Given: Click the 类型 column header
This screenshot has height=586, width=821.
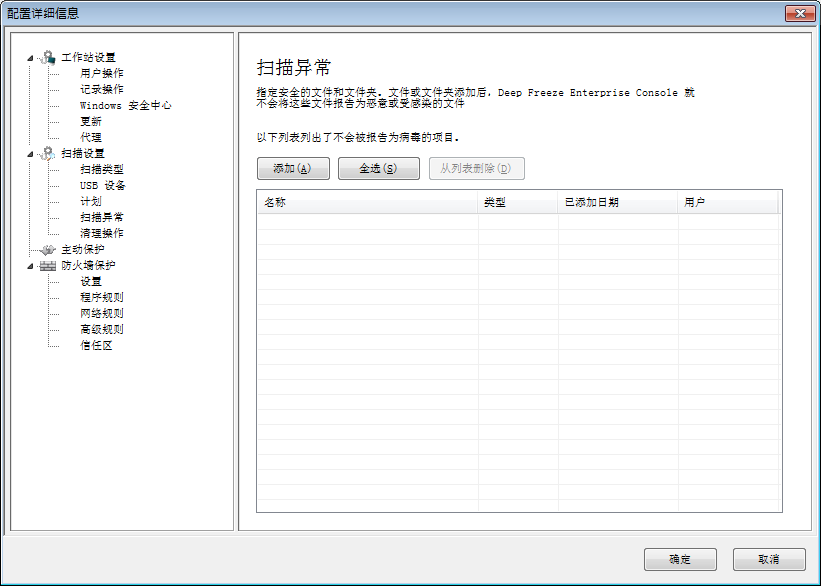Looking at the screenshot, I should [x=517, y=202].
